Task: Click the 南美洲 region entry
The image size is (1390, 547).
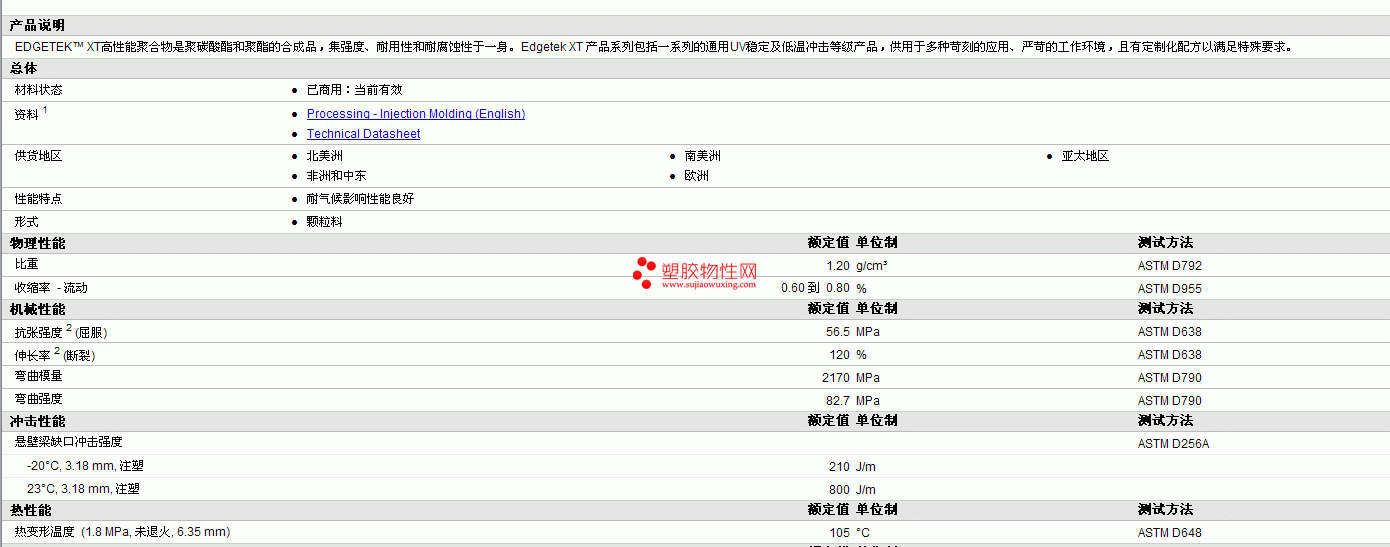Action: pos(703,156)
